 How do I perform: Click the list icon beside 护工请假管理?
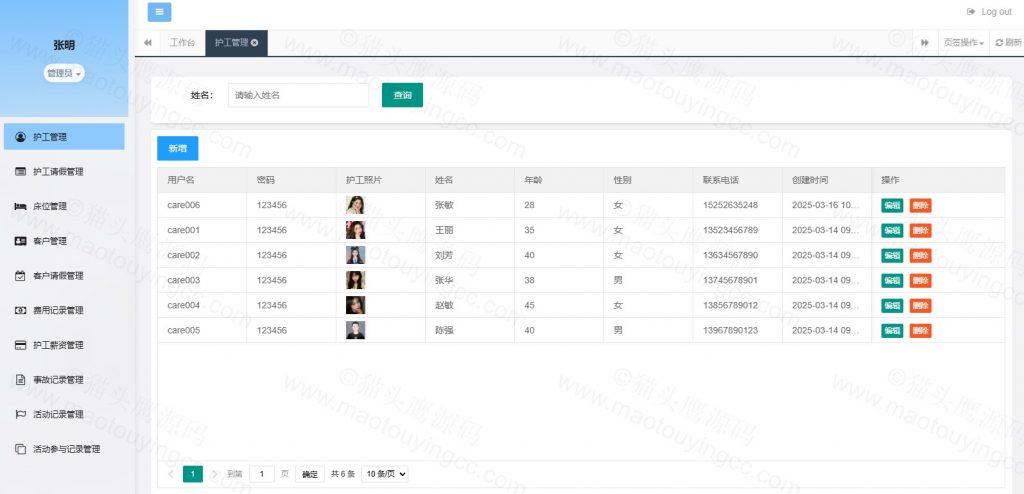click(20, 172)
